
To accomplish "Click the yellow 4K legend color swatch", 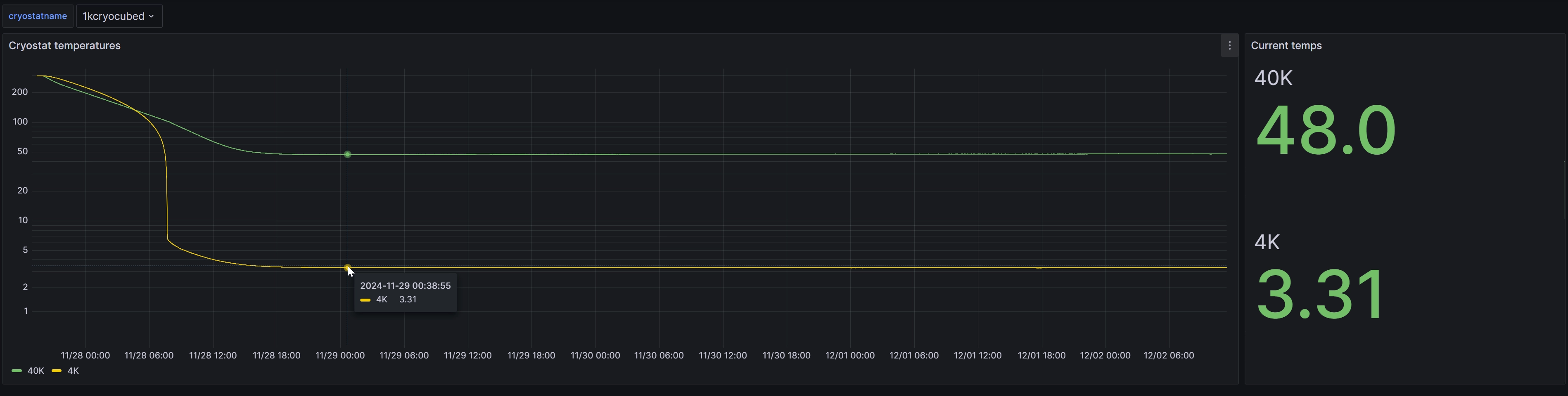I will [x=57, y=370].
